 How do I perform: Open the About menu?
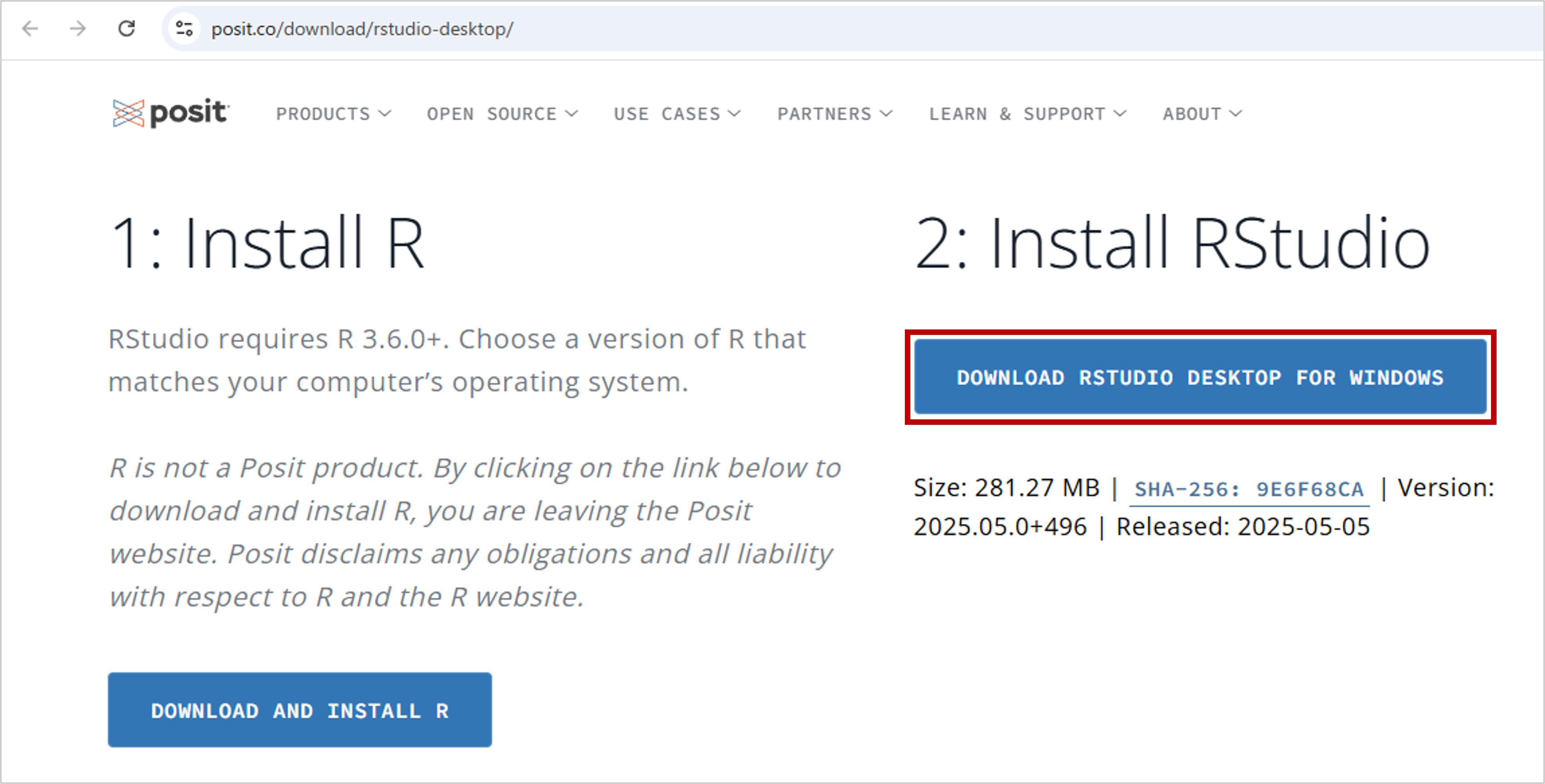click(x=1202, y=114)
